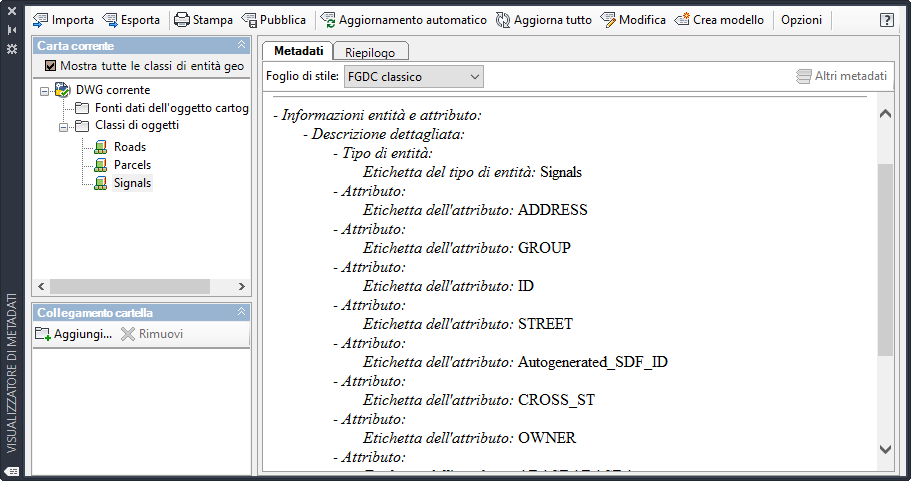
Task: Click the Aggiorna tutto refresh icon
Action: (503, 20)
